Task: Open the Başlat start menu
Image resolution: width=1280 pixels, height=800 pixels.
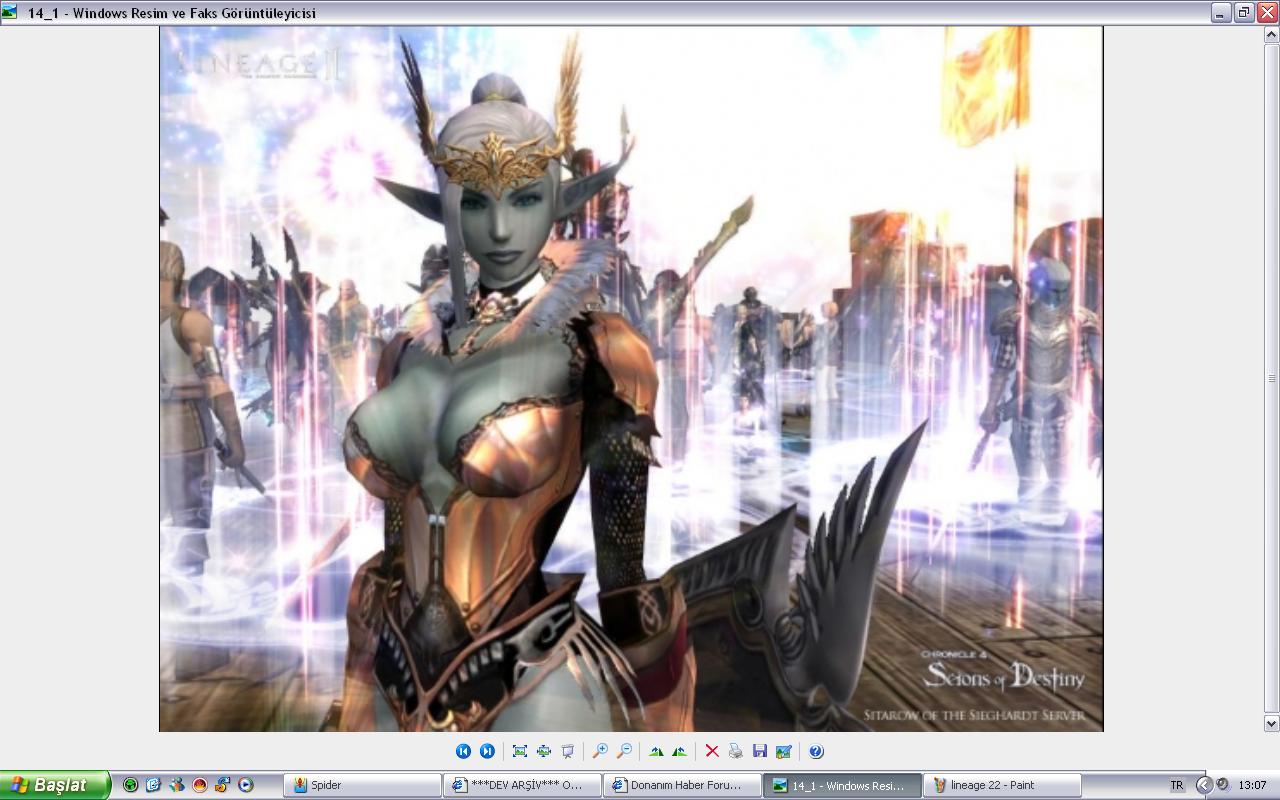Action: (55, 785)
